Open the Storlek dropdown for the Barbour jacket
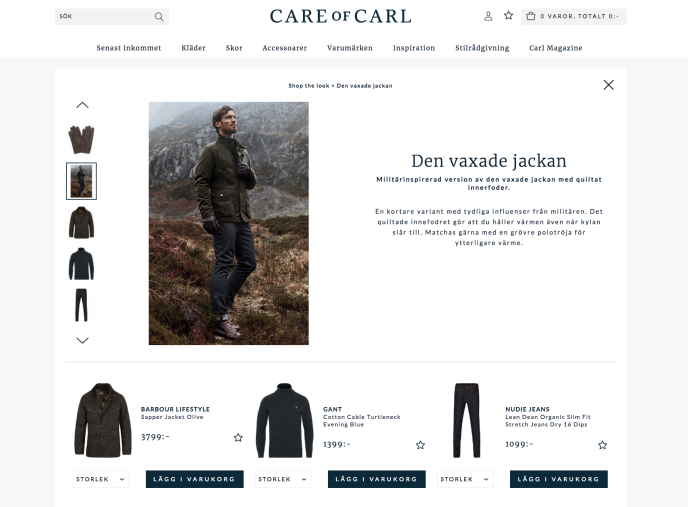 coord(101,479)
